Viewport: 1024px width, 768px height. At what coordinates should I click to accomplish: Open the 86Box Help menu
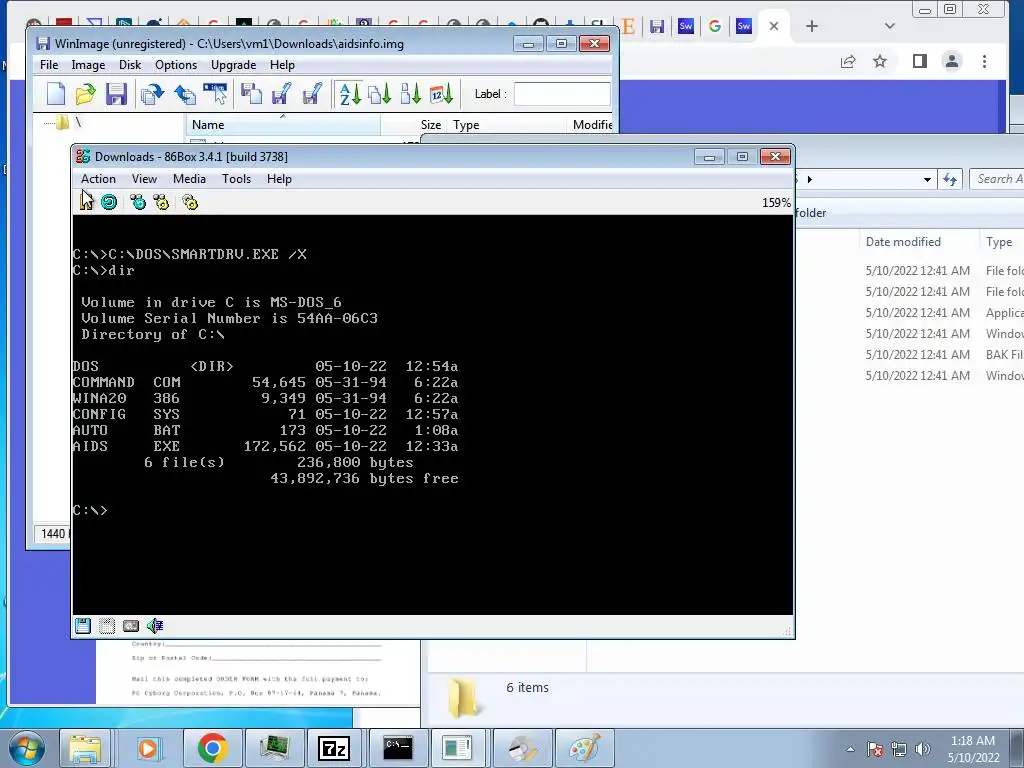[x=279, y=179]
